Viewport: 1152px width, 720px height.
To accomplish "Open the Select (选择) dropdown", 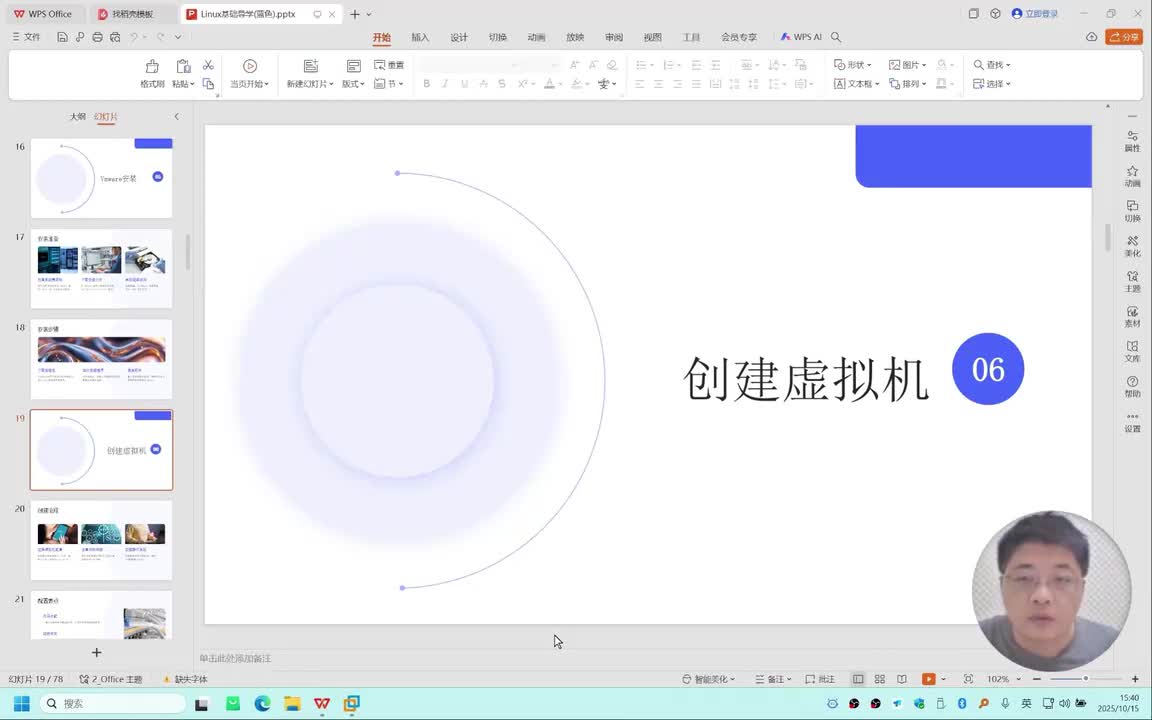I will point(992,84).
